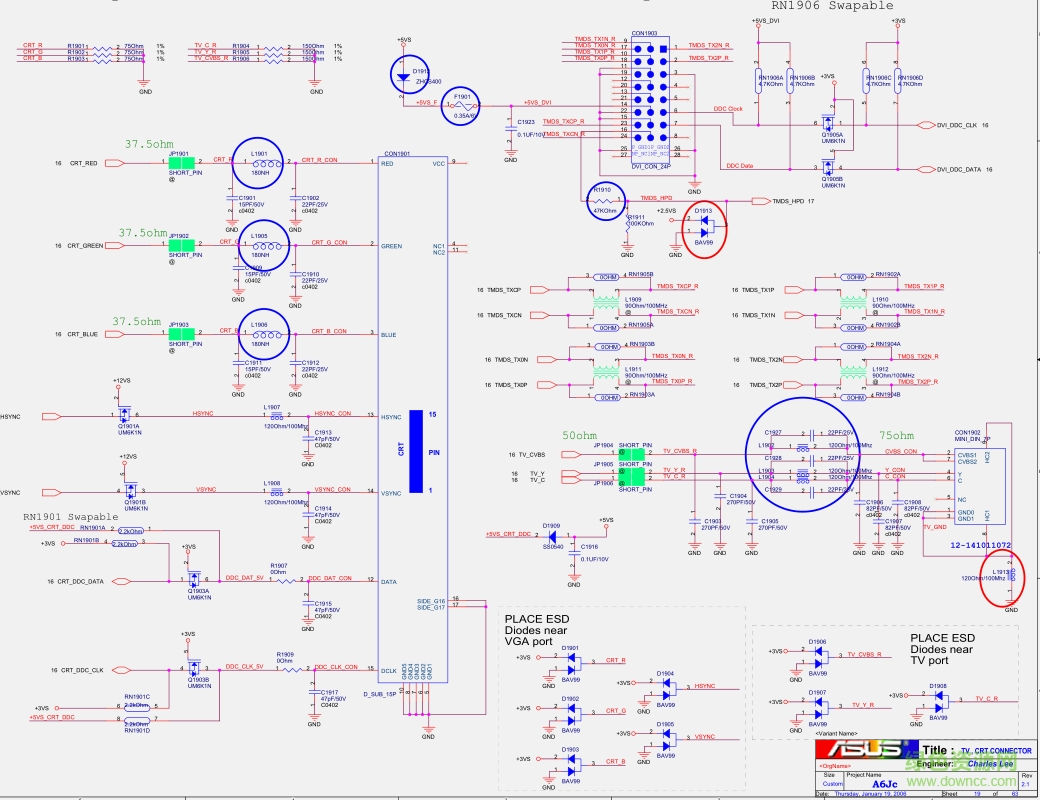Select the L1906 inductor on CRT_BLUE line
The image size is (1040, 800).
pyautogui.click(x=265, y=334)
